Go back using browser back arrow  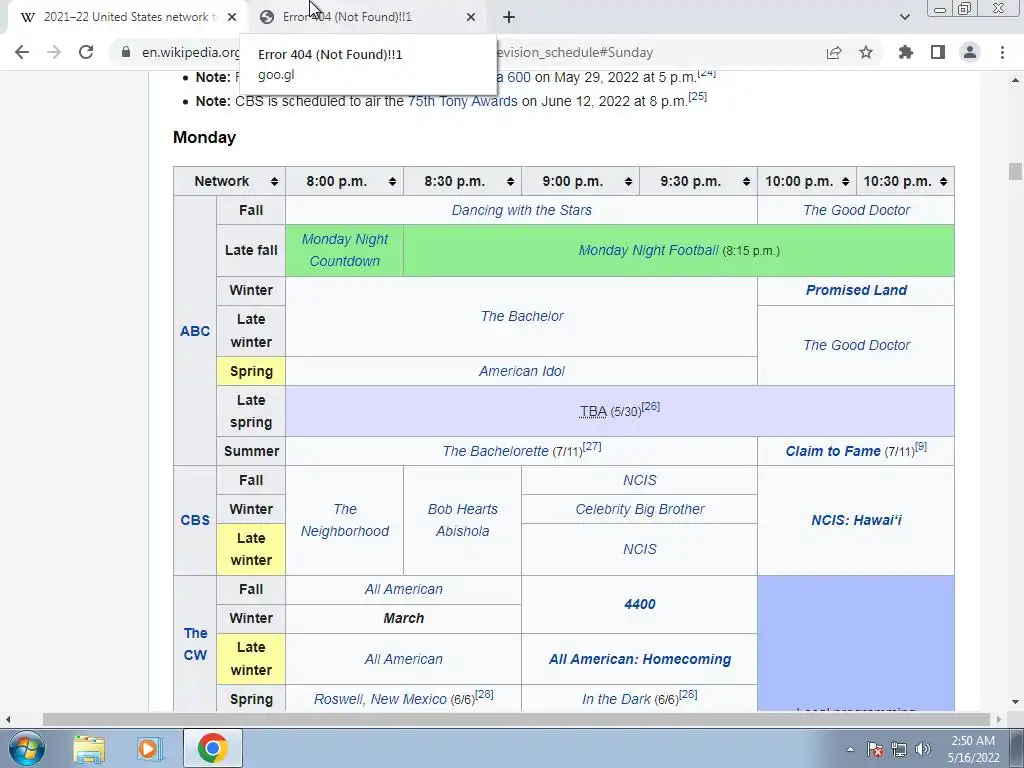[x=22, y=52]
